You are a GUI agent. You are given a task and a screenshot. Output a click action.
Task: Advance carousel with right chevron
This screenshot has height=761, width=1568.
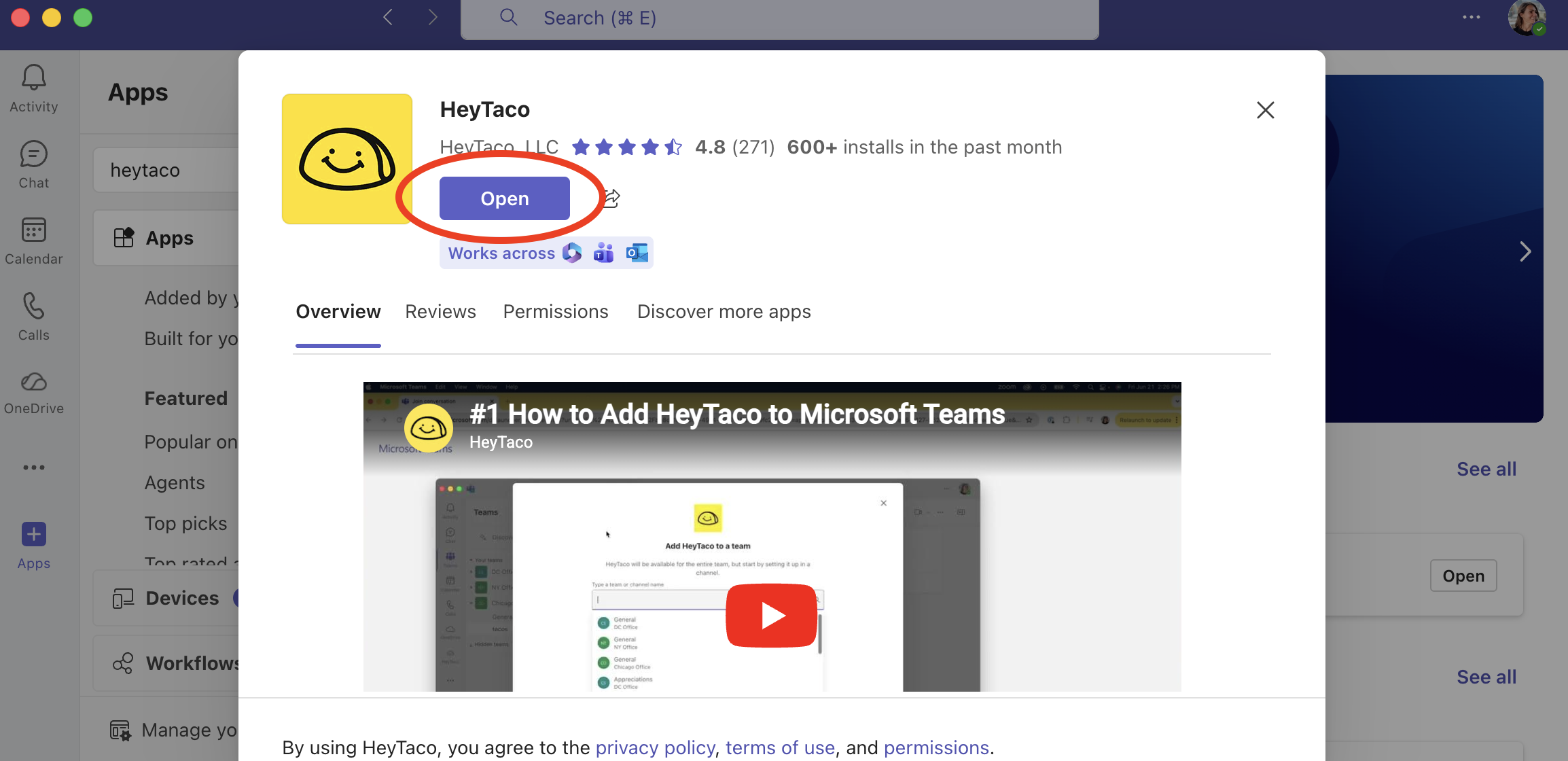point(1525,251)
